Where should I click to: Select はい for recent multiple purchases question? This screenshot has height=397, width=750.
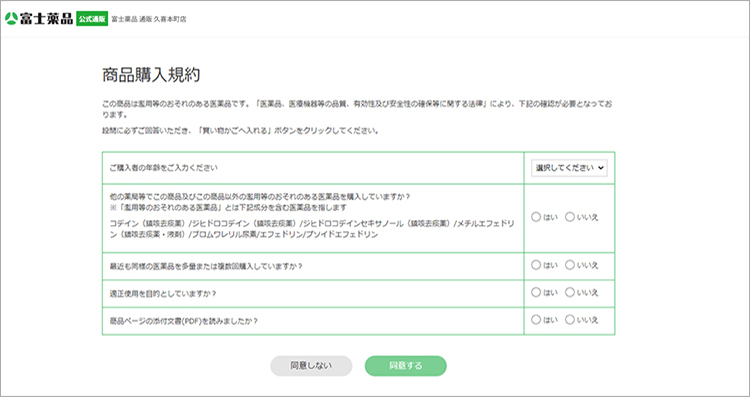click(536, 265)
